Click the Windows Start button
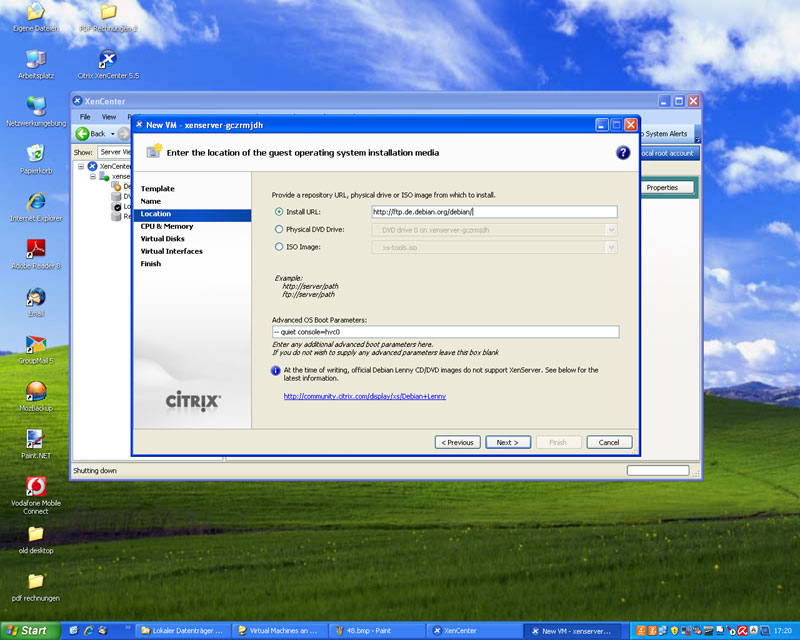 coord(30,631)
